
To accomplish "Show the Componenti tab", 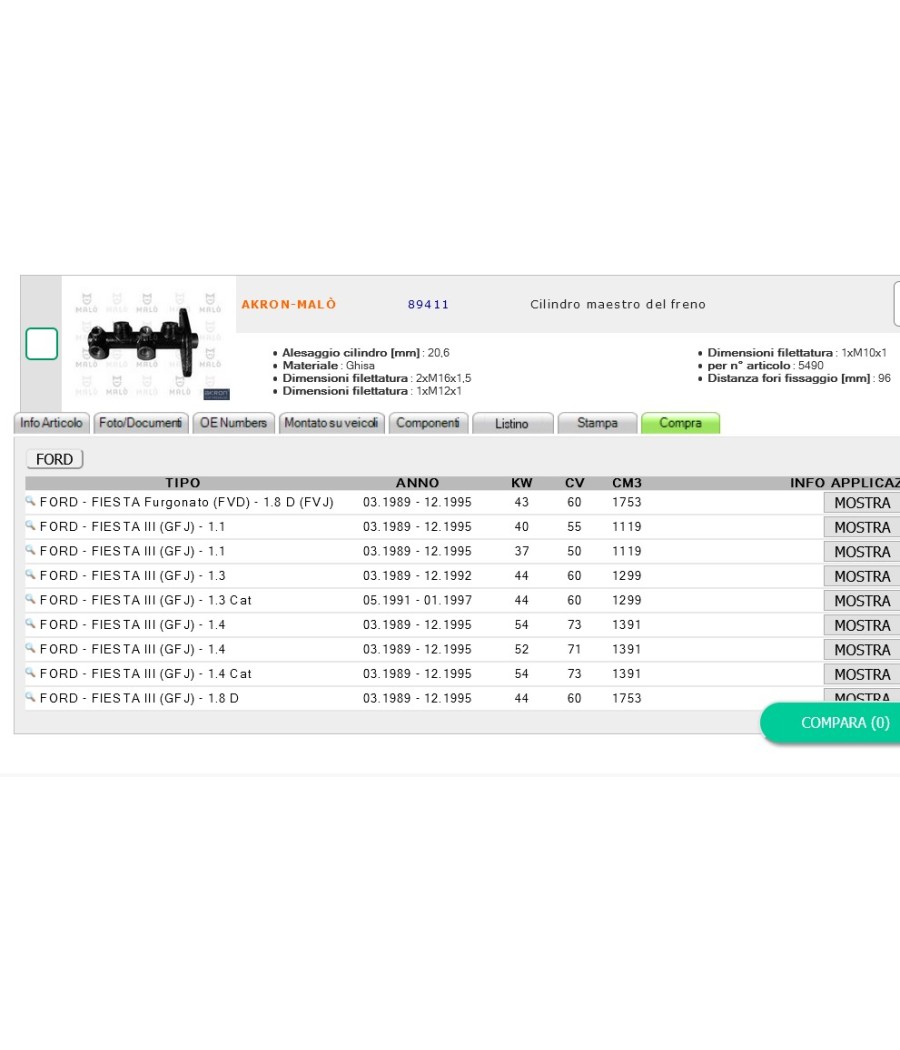I will pyautogui.click(x=428, y=423).
